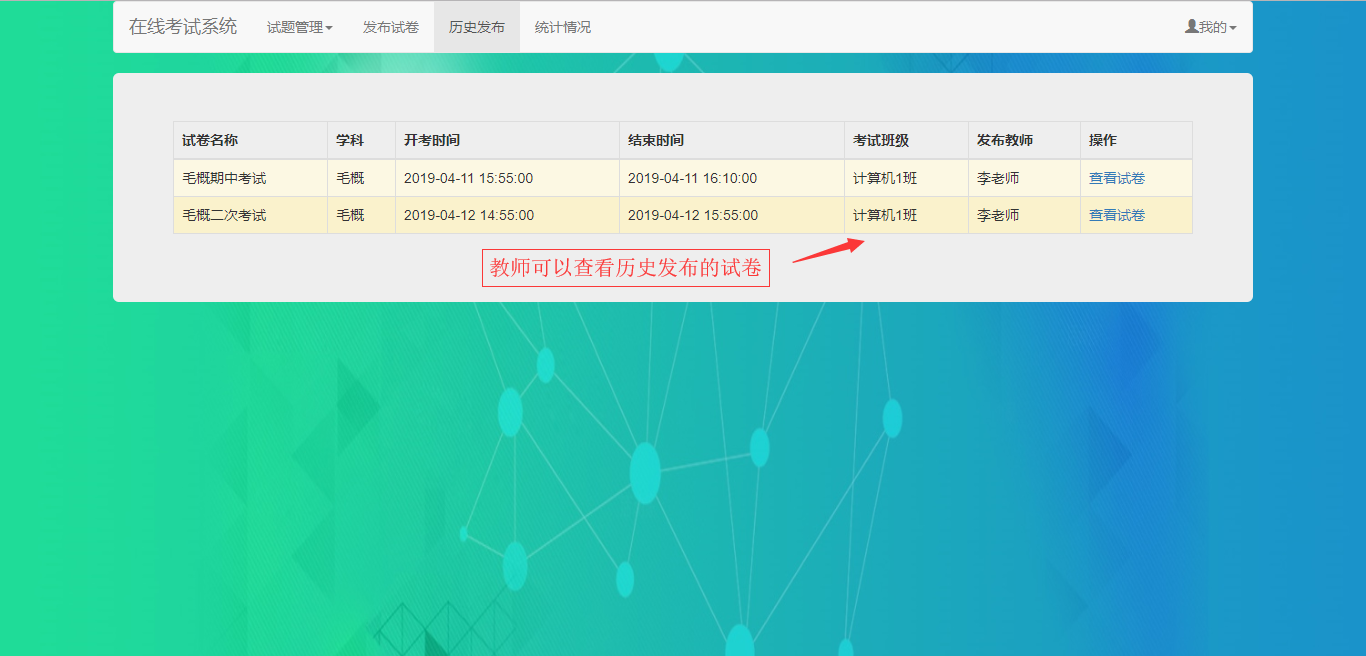Click the user icon beside 我的

1191,27
